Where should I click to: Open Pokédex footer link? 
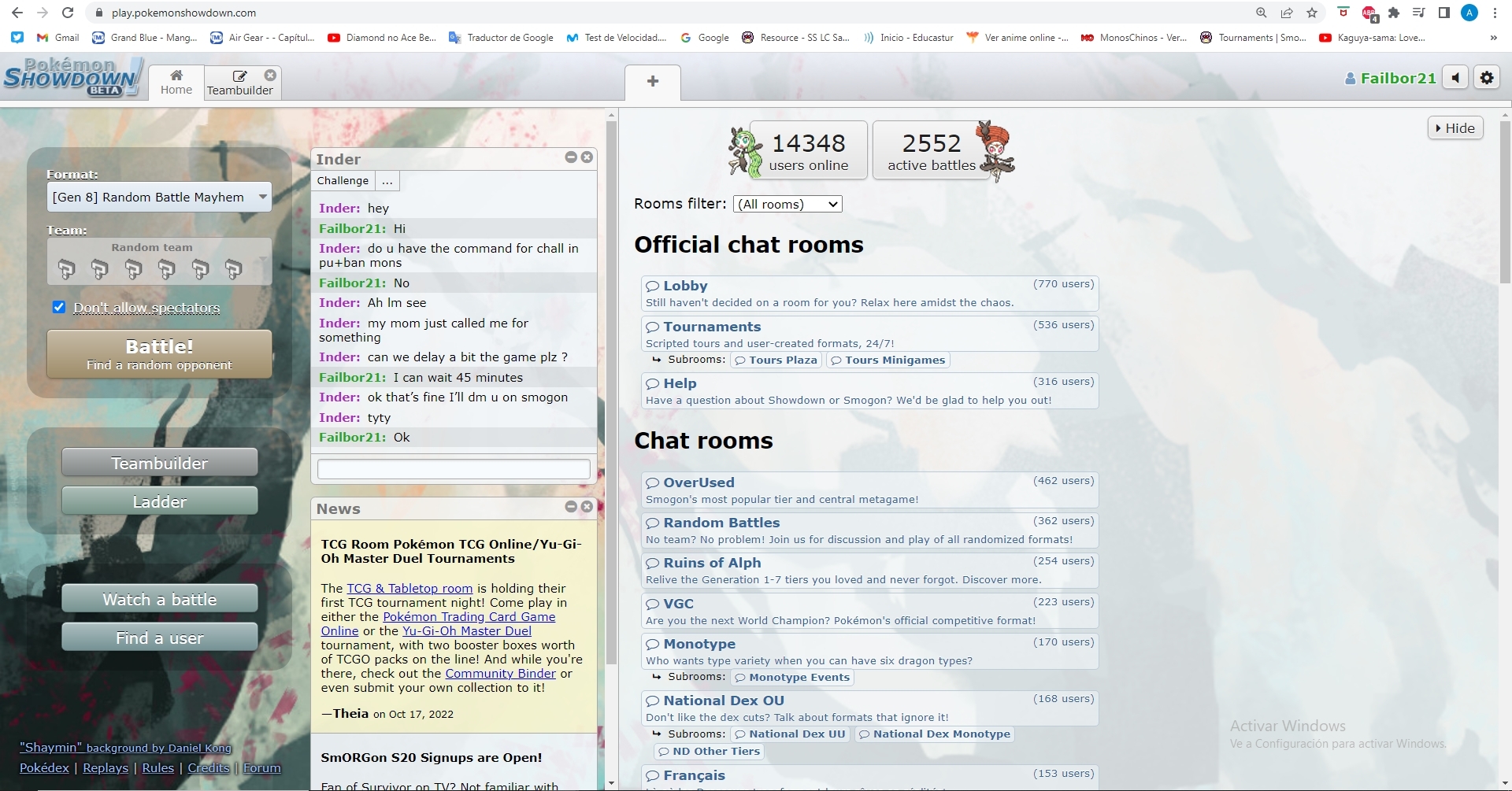click(x=44, y=767)
